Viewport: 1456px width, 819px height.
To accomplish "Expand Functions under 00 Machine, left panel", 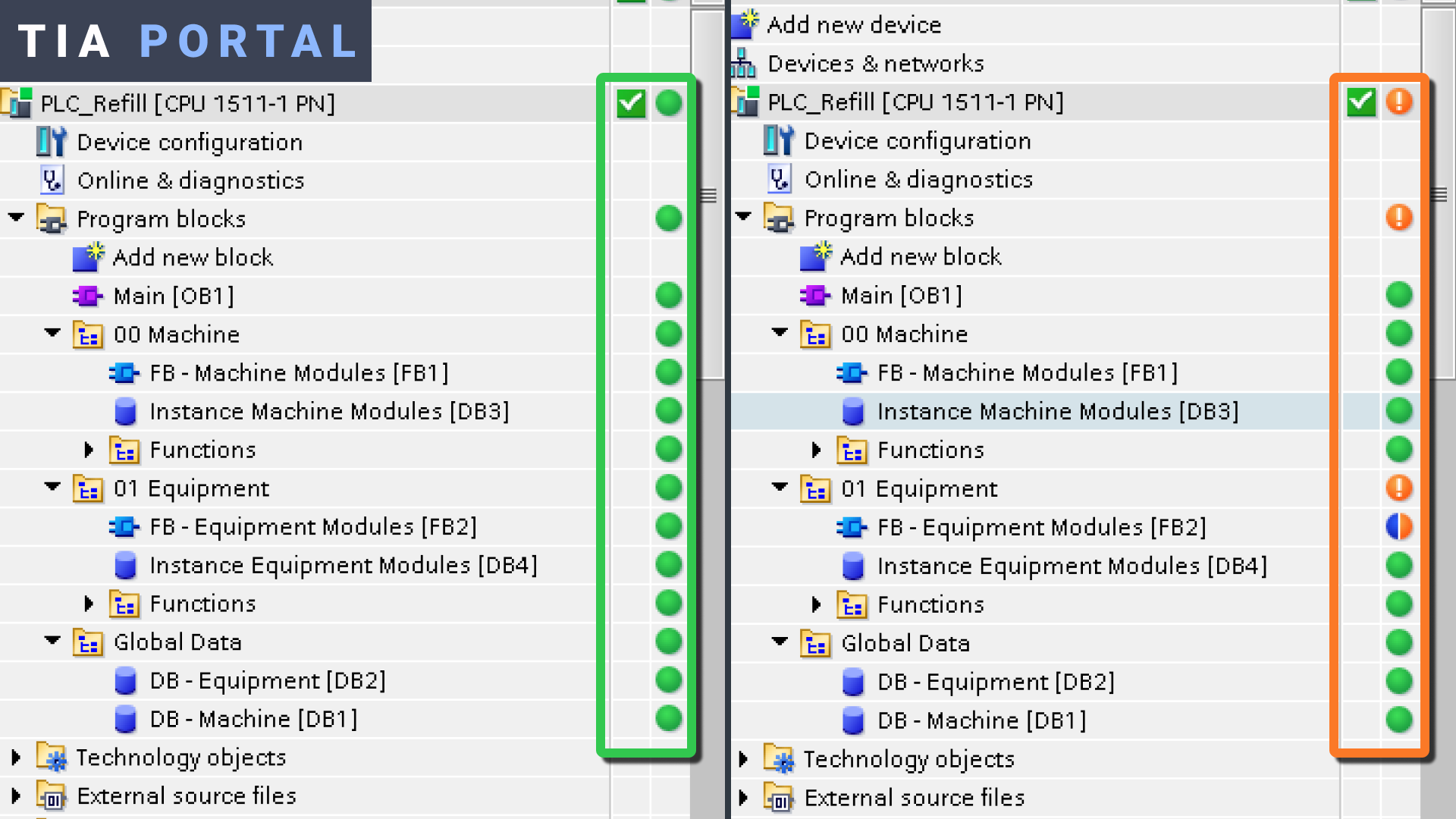I will pyautogui.click(x=89, y=450).
